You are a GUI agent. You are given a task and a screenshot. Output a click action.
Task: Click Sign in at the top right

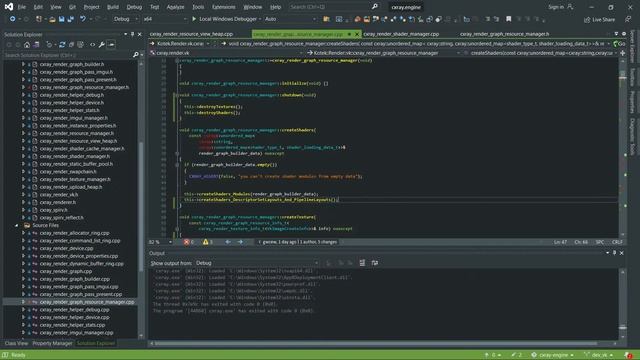556,7
